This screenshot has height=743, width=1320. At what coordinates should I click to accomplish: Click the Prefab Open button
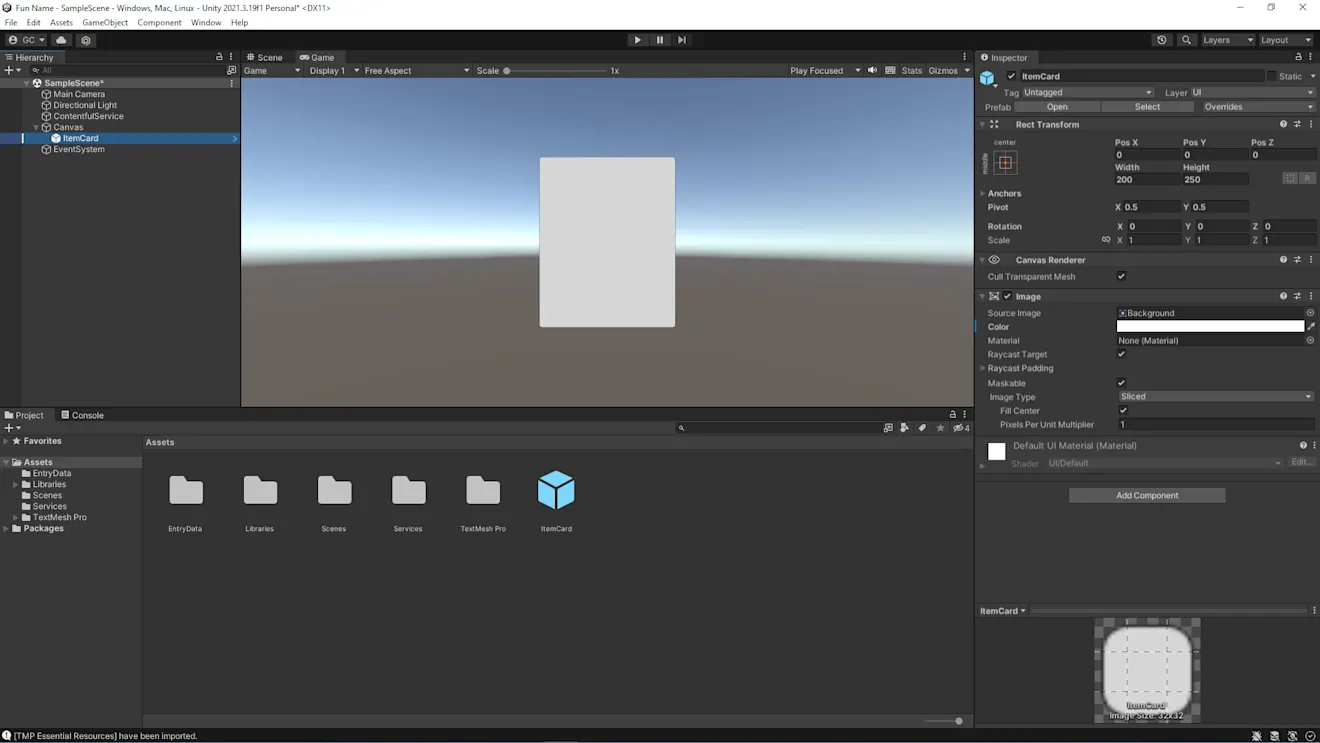click(1057, 107)
